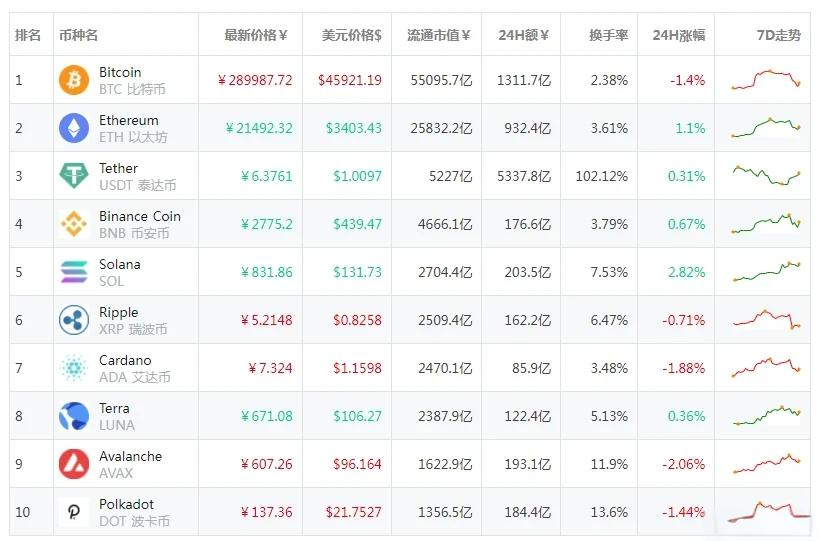822x541 pixels.
Task: Open the Ripple name link
Action: 118,312
